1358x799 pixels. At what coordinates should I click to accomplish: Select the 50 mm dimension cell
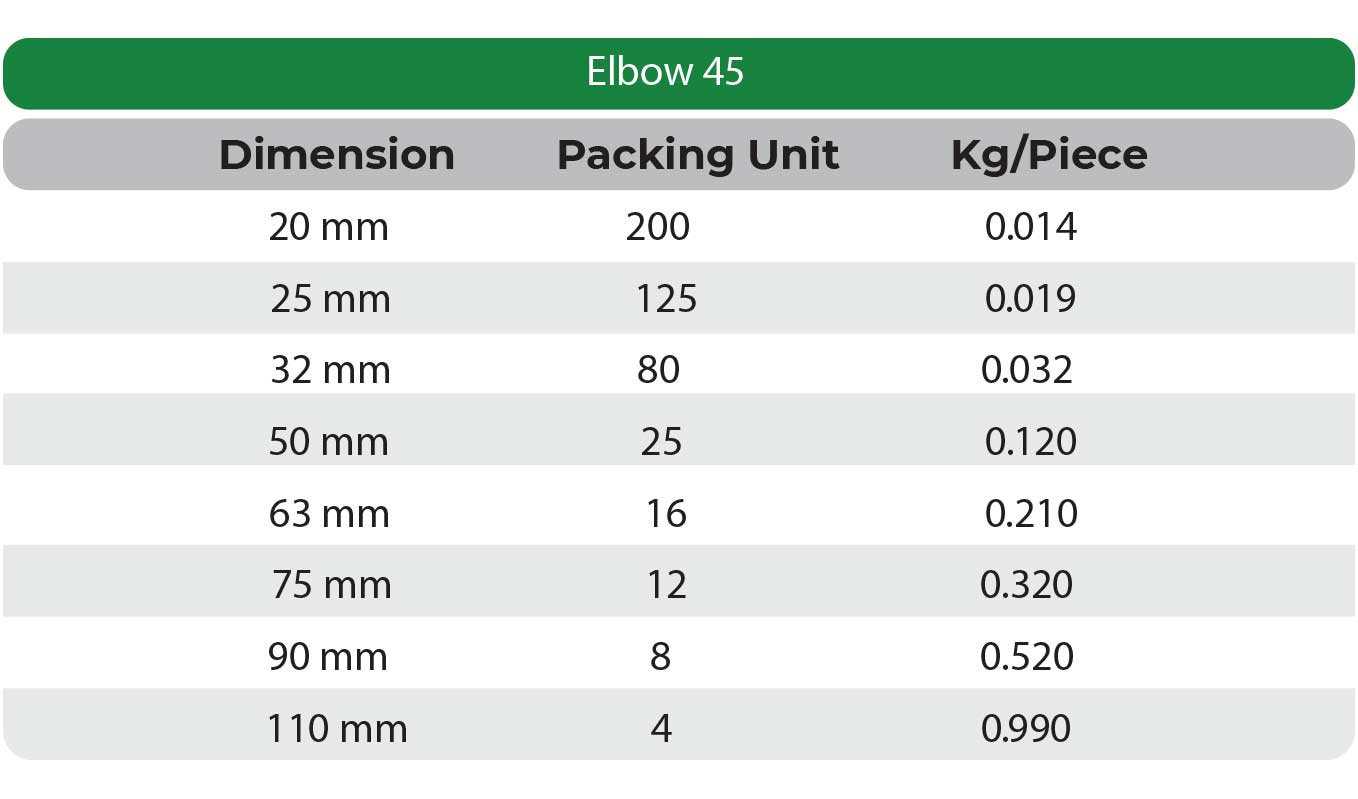tap(328, 442)
